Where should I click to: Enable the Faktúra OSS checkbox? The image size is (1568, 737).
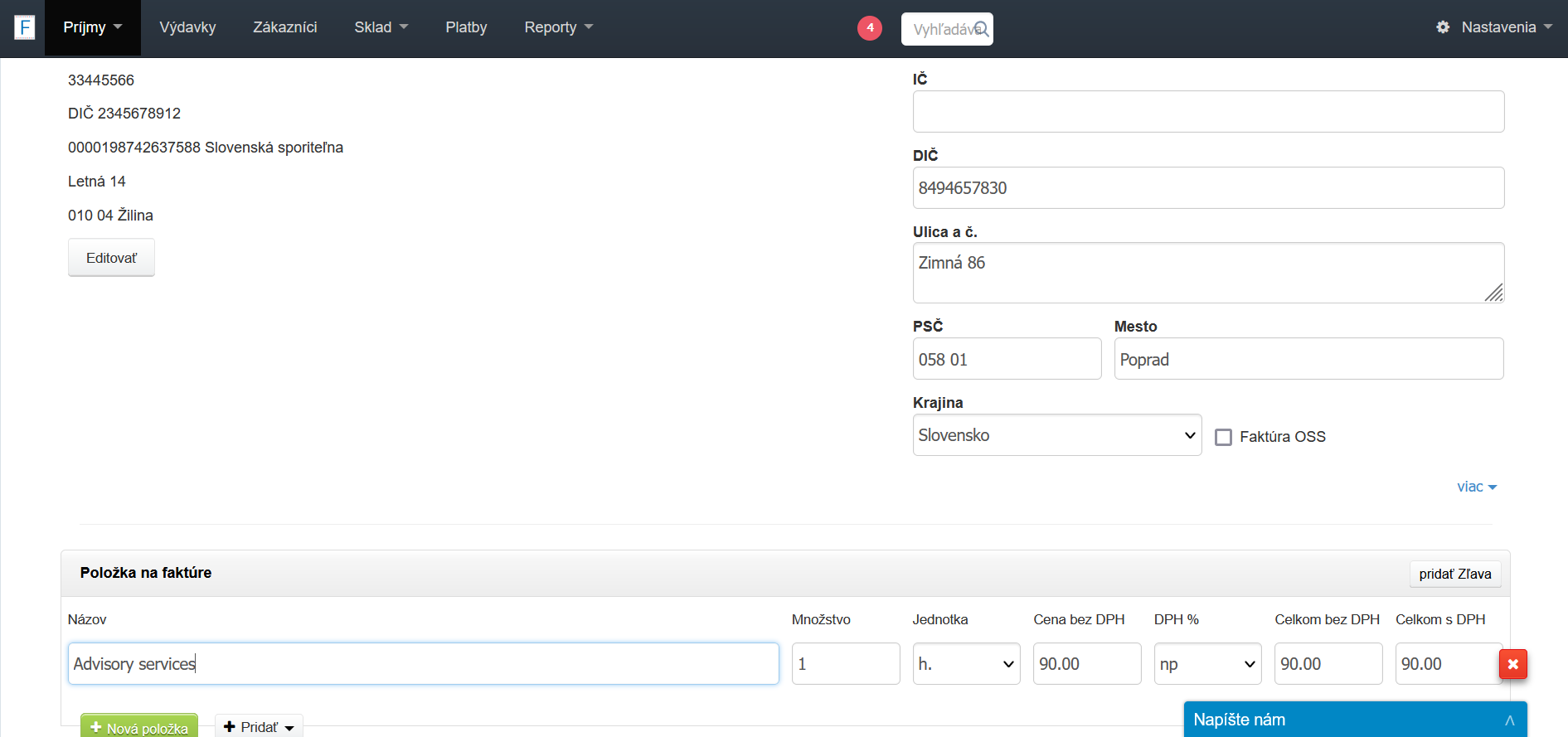[1223, 437]
